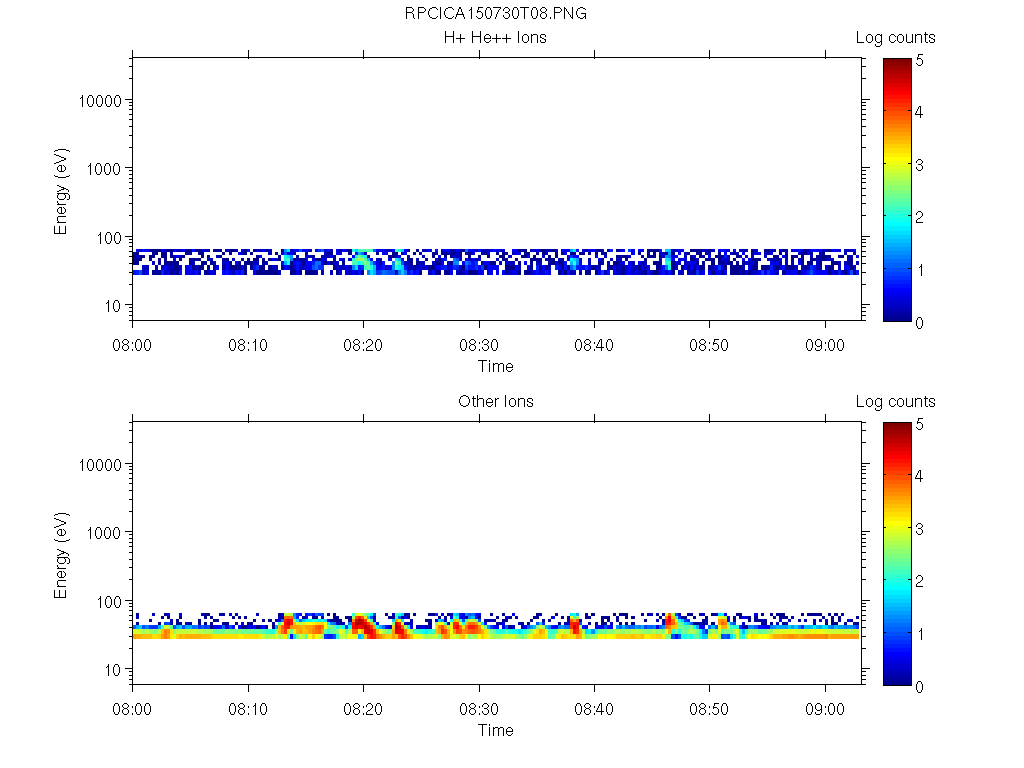Click the top color bar value 3
This screenshot has height=768, width=1024.
[920, 165]
